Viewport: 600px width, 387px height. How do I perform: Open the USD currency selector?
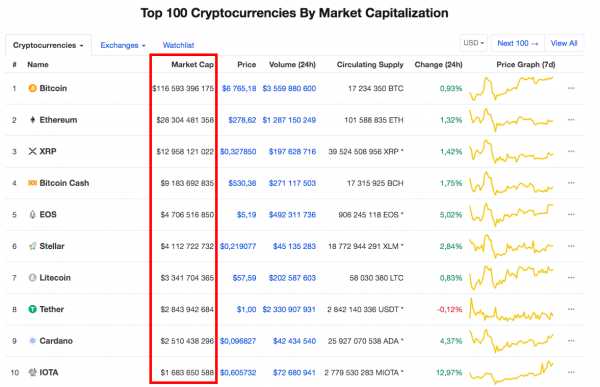tap(474, 43)
